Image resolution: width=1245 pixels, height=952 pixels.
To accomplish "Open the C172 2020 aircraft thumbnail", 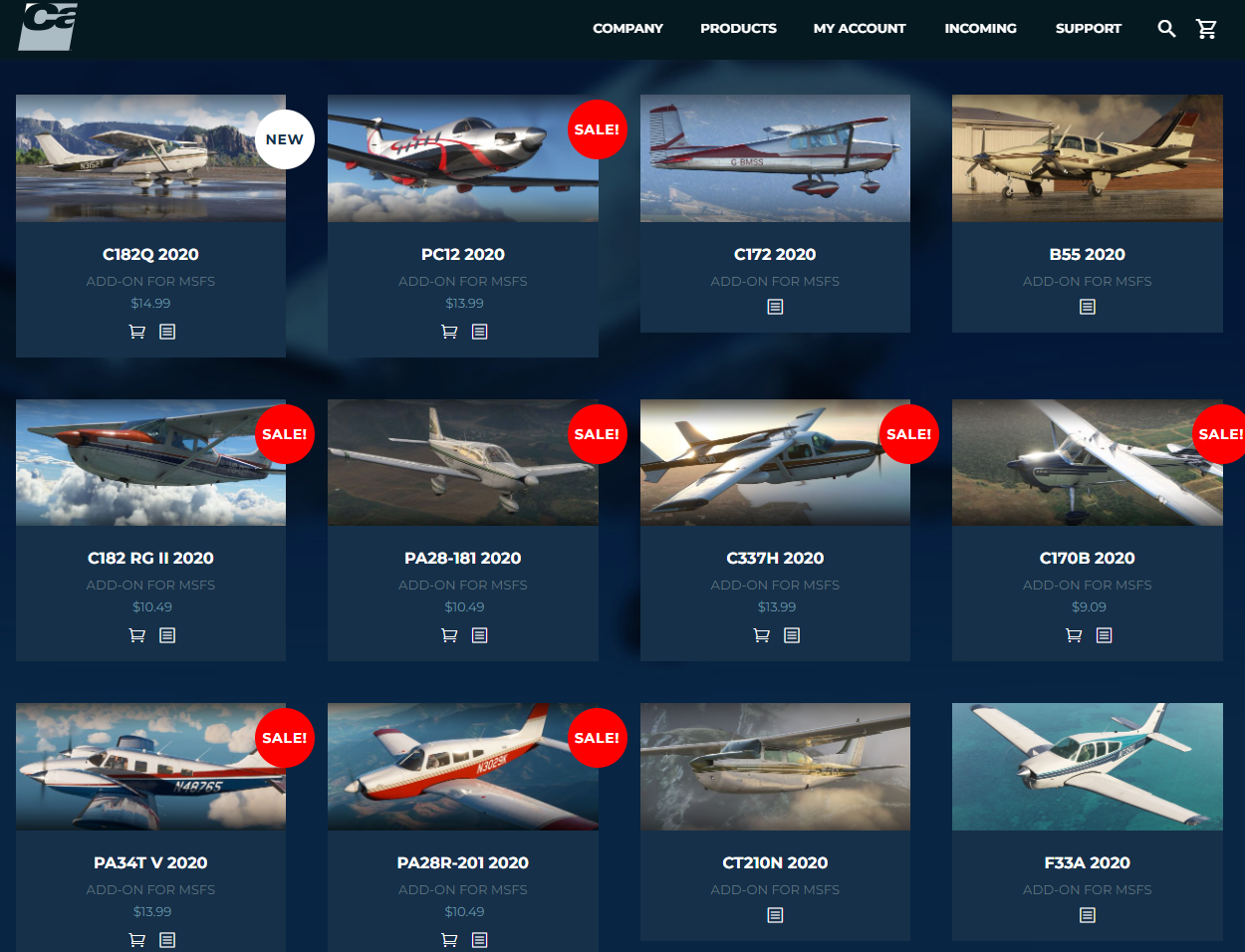I will coord(775,158).
